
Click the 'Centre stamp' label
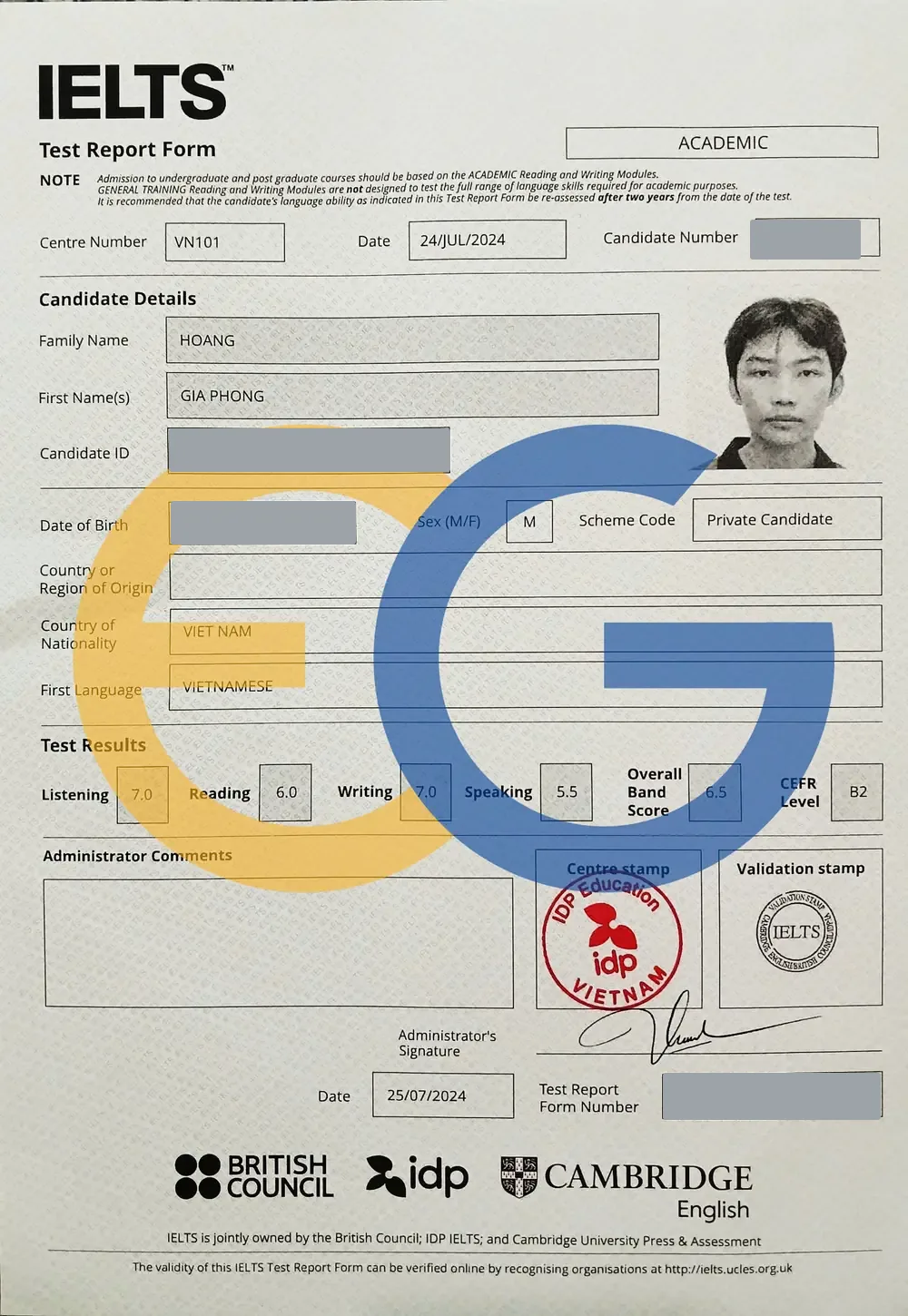point(618,869)
